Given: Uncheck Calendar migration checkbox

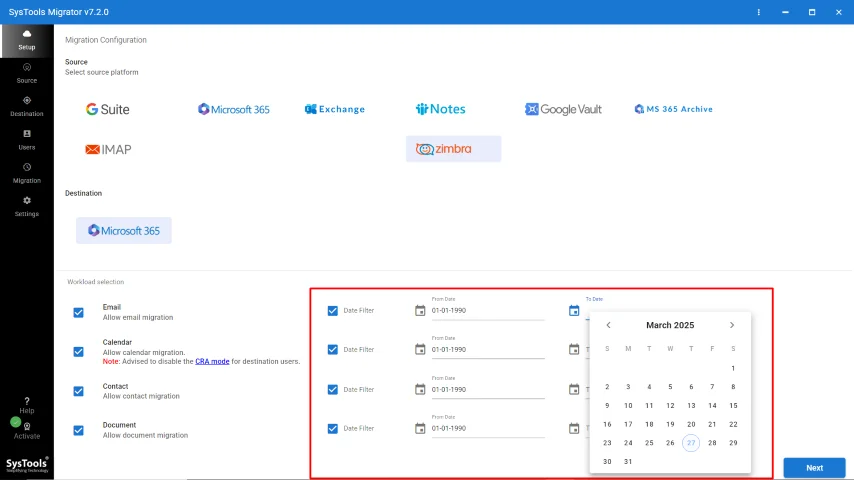Looking at the screenshot, I should 78,351.
